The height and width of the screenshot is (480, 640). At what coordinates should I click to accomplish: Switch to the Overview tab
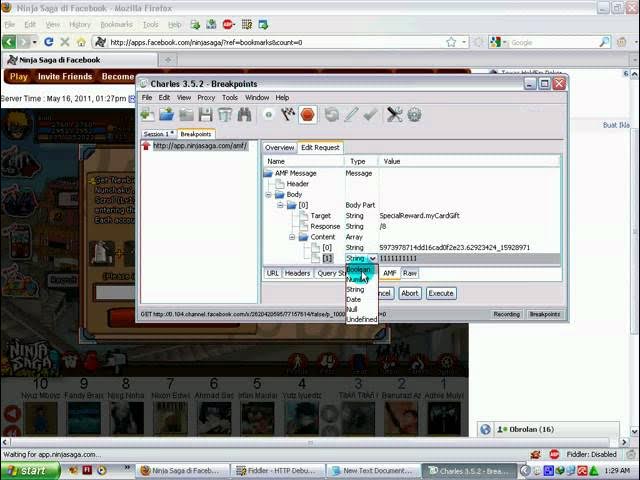279,147
